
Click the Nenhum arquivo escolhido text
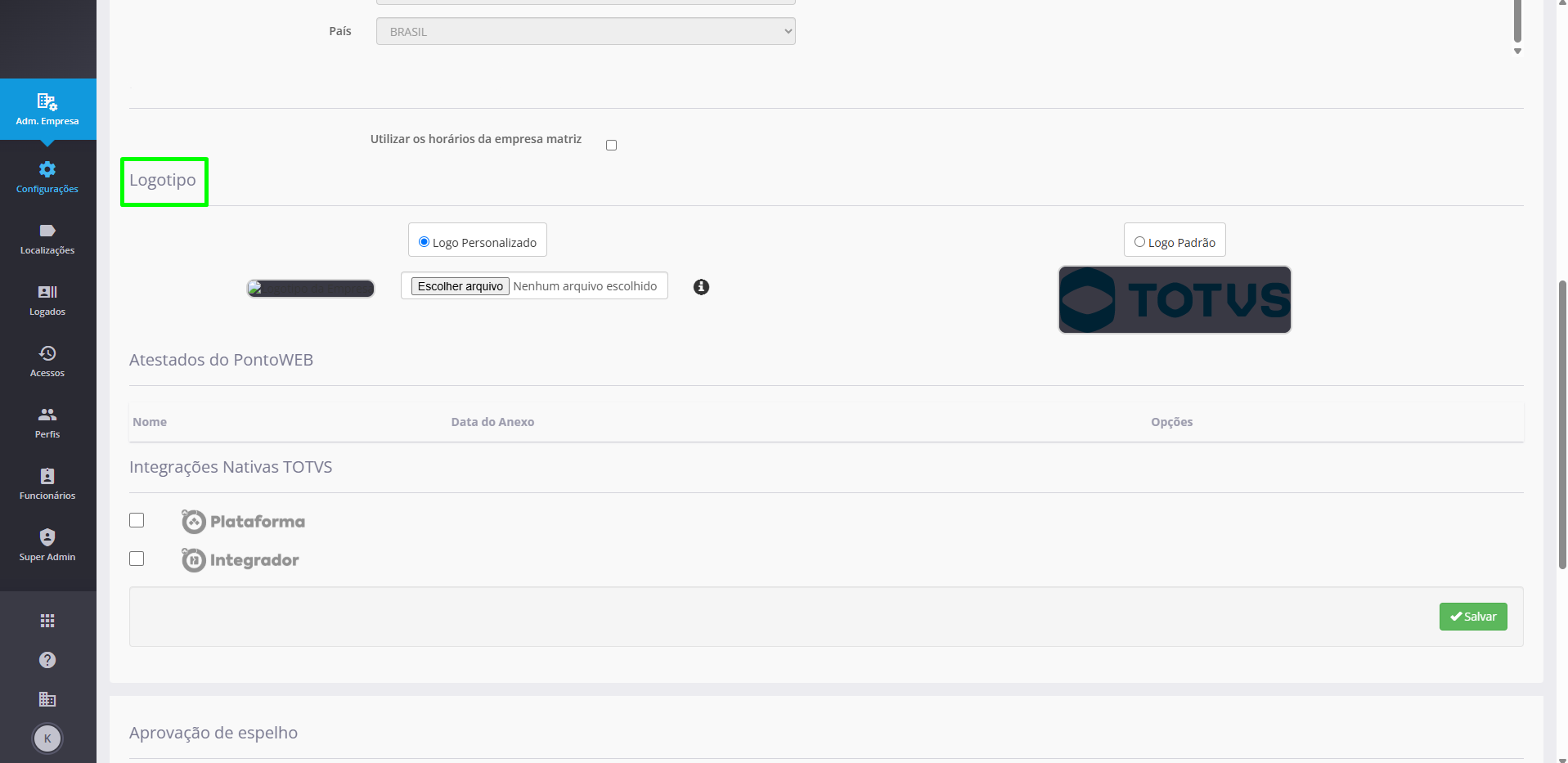click(x=585, y=286)
